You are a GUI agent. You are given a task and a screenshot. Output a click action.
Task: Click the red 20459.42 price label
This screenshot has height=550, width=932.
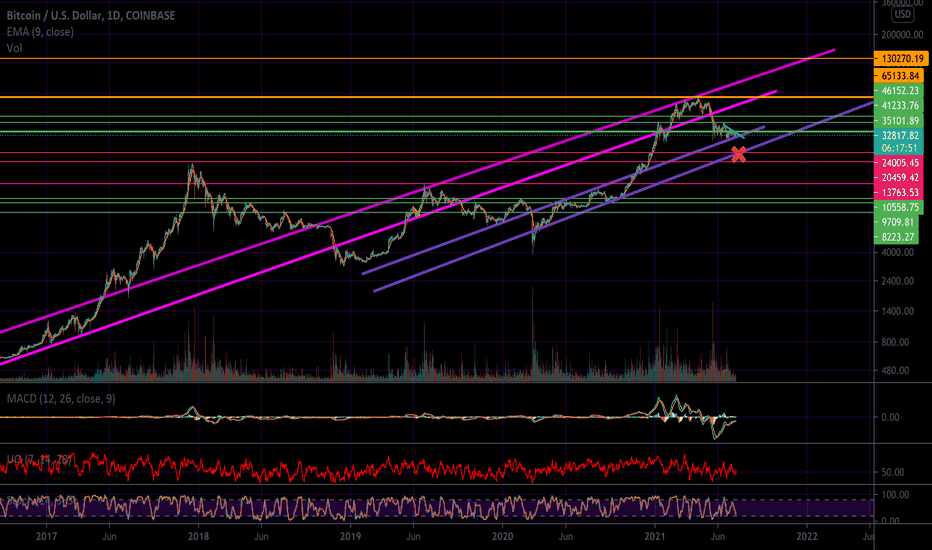pos(899,177)
